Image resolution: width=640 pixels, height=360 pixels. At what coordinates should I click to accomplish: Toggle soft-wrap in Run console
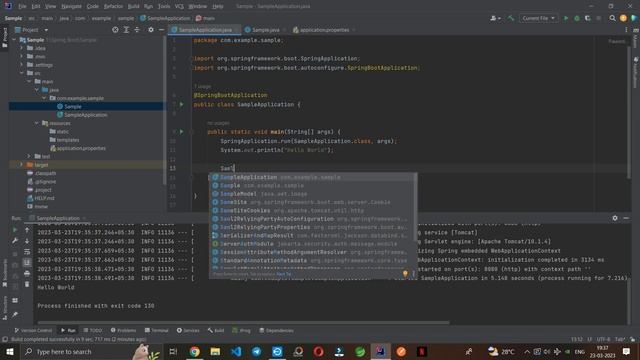click(x=27, y=252)
